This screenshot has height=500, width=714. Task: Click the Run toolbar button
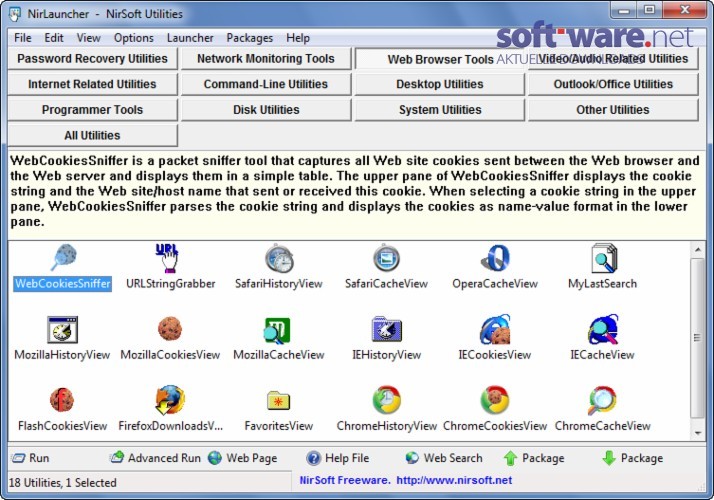point(30,458)
